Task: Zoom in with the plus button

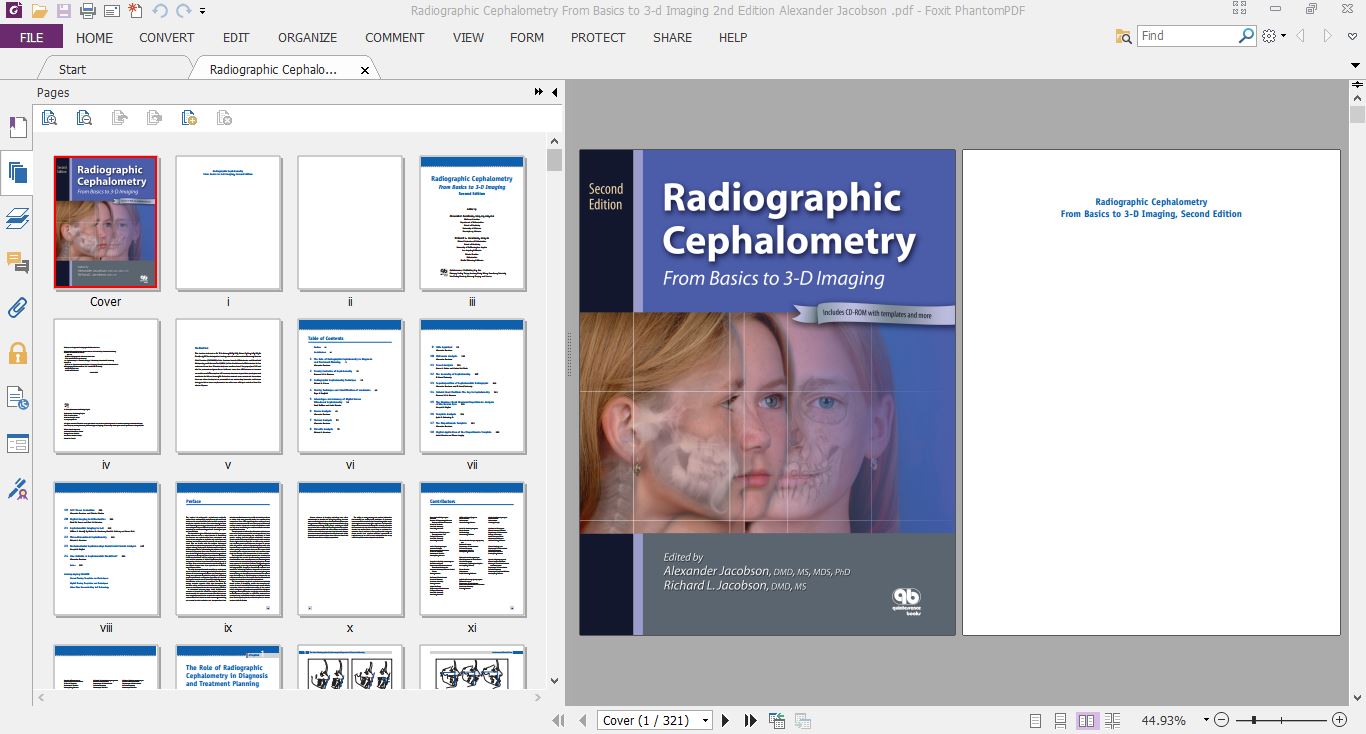Action: [1339, 720]
